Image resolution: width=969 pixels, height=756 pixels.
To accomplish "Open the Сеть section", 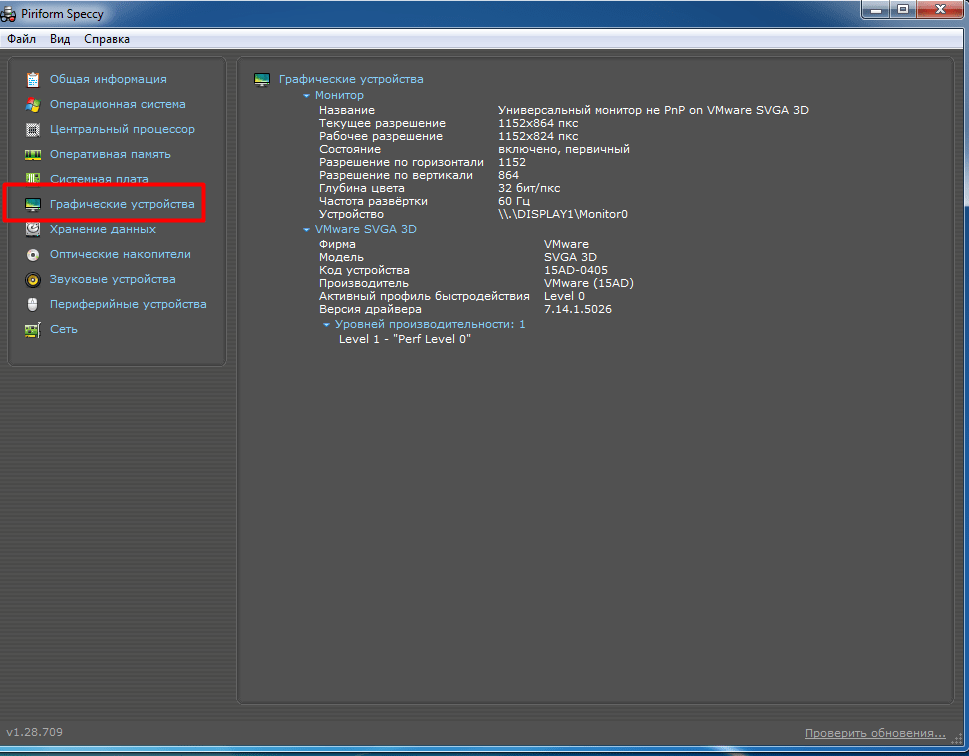I will pos(64,329).
